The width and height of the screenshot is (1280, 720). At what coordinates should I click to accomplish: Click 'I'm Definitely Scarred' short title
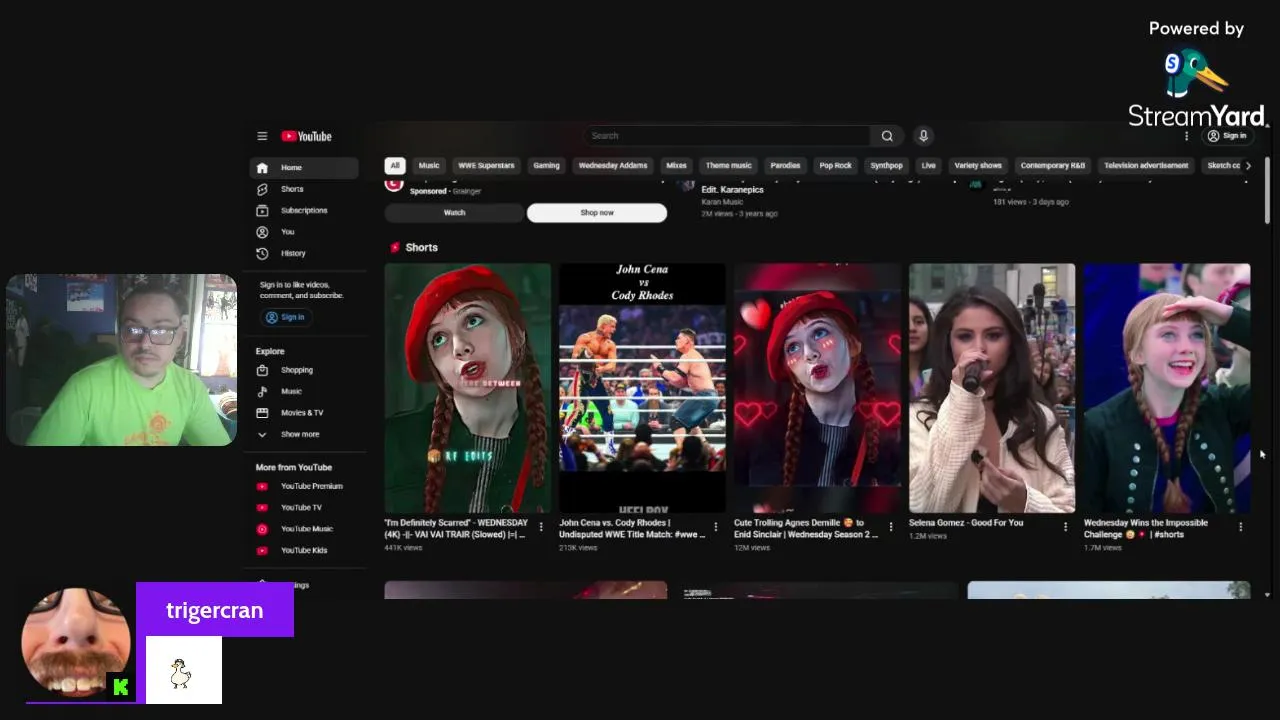pos(455,529)
